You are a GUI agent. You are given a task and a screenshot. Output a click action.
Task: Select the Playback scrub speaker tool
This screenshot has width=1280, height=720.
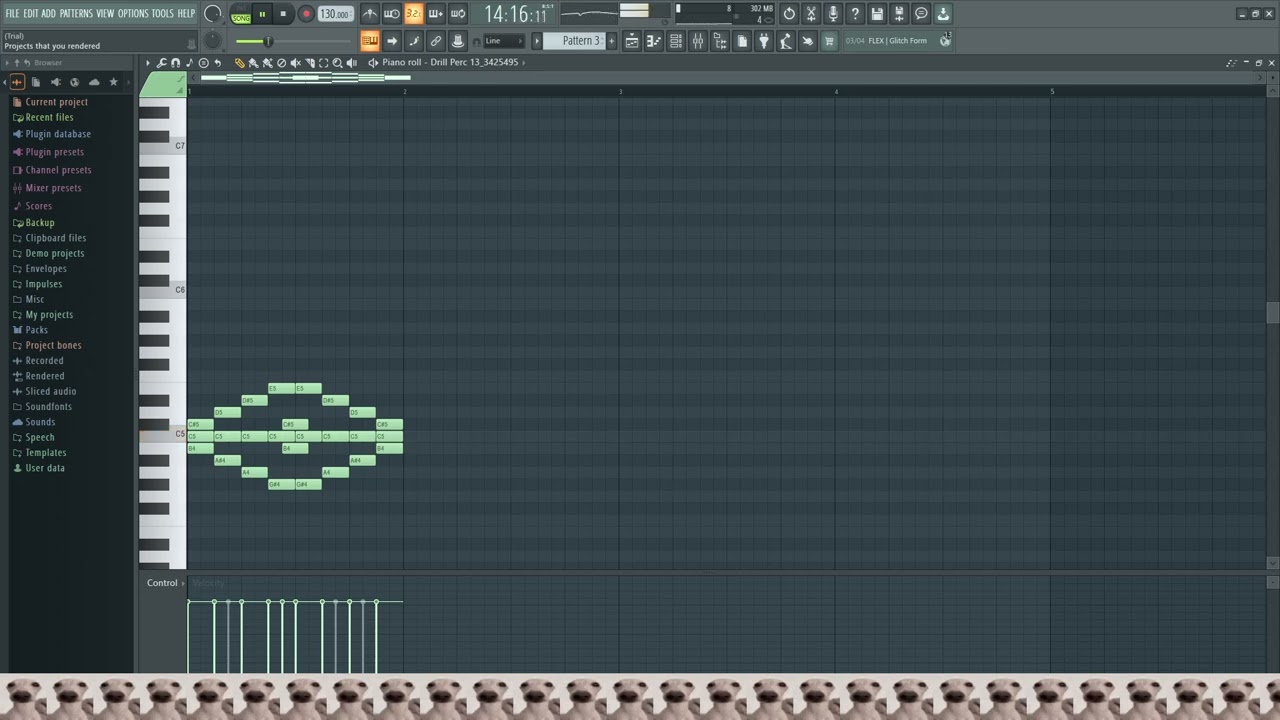pyautogui.click(x=352, y=63)
